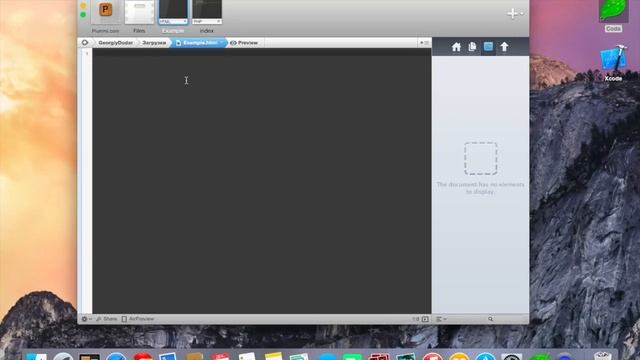Open the Publish upload arrow panel

click(504, 47)
